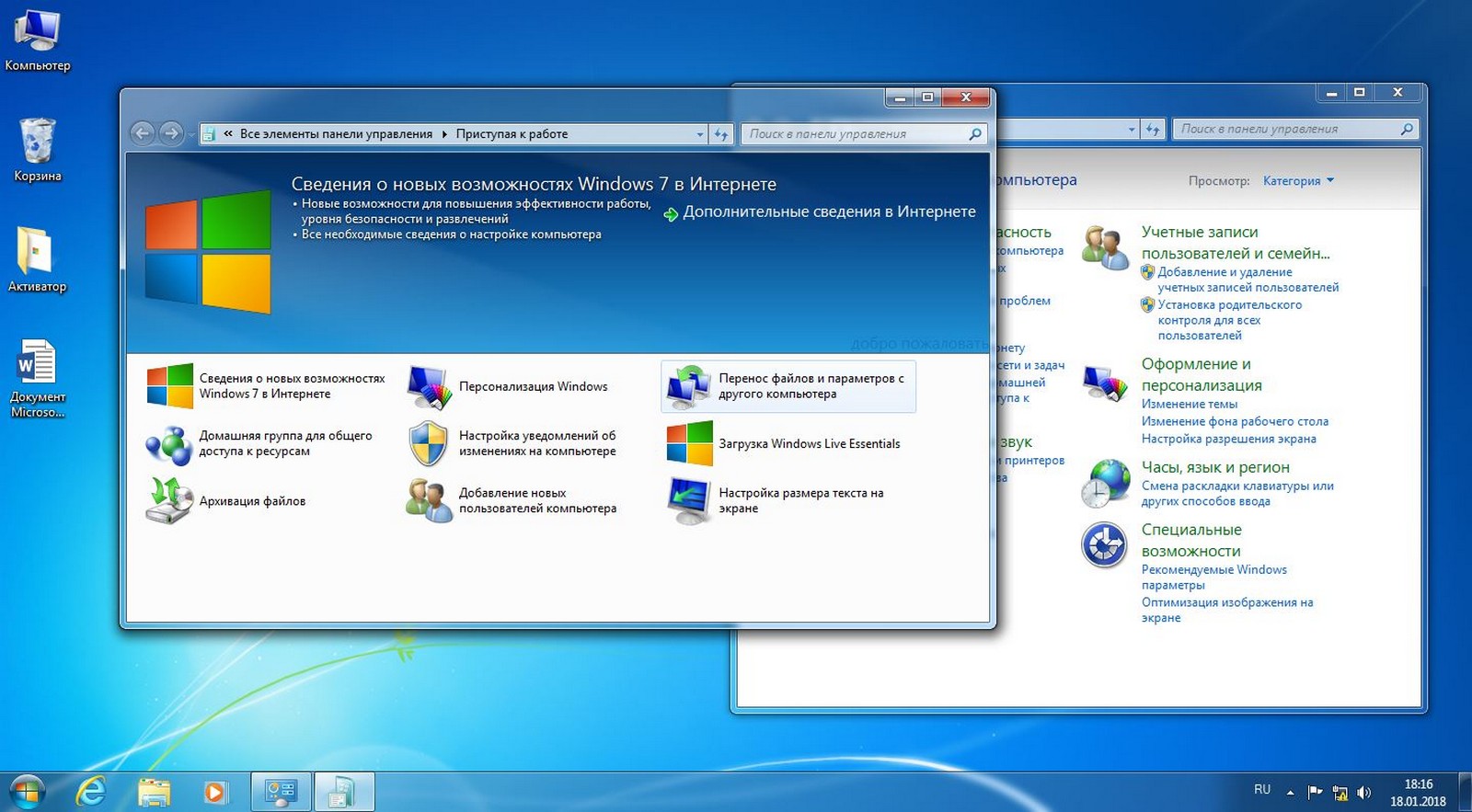Image resolution: width=1472 pixels, height=812 pixels.
Task: Click the Загрузка Windows Live Essentials icon
Action: pyautogui.click(x=689, y=444)
